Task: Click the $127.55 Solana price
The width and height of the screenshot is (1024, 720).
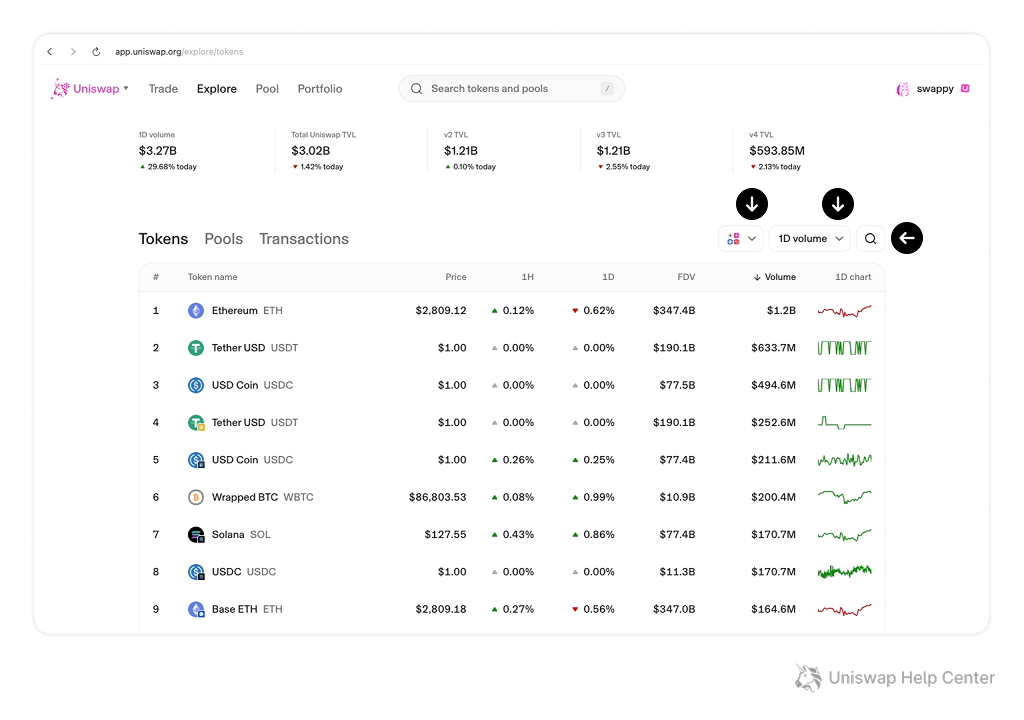Action: [x=445, y=534]
